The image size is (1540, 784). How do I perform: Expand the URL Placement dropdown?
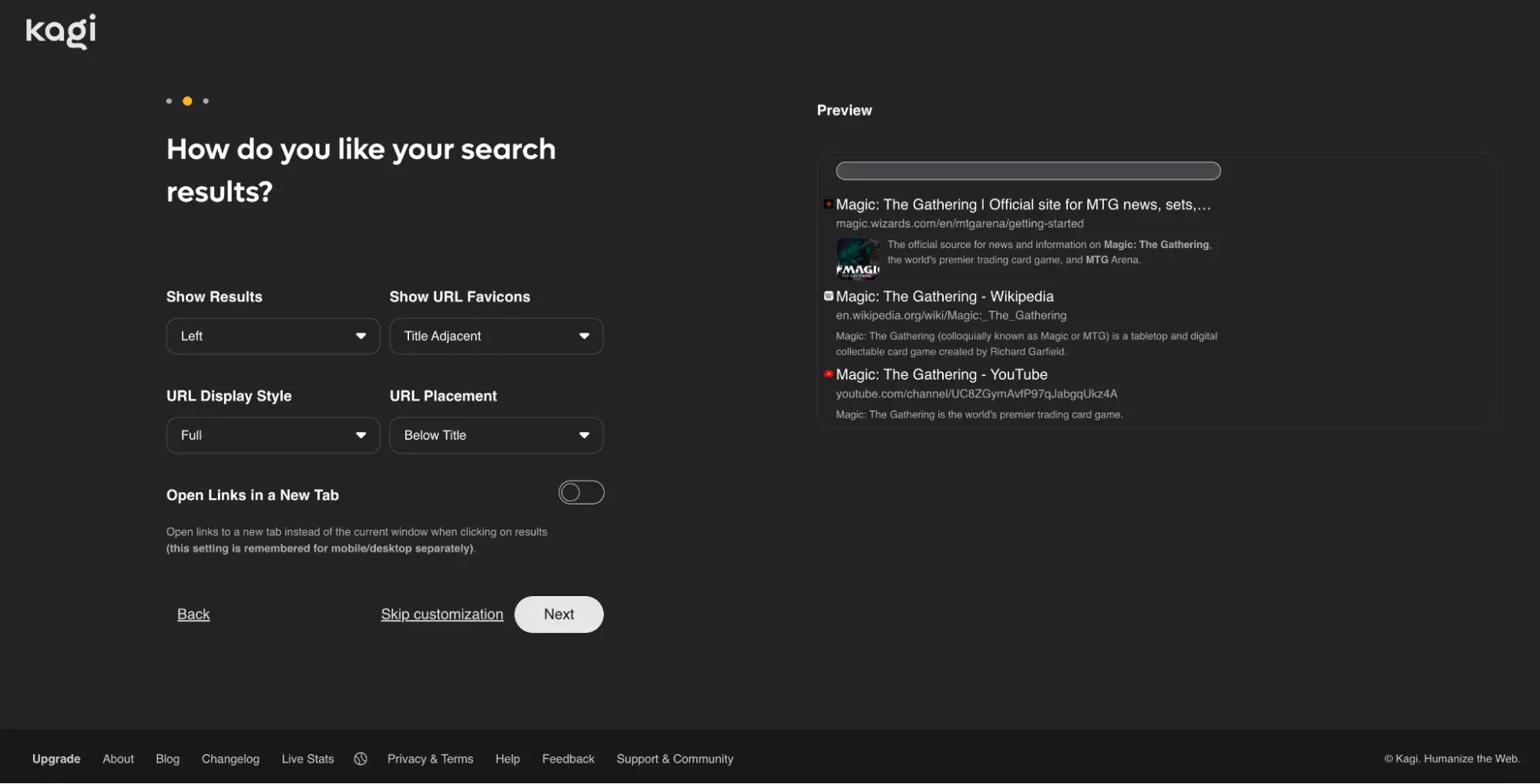496,436
